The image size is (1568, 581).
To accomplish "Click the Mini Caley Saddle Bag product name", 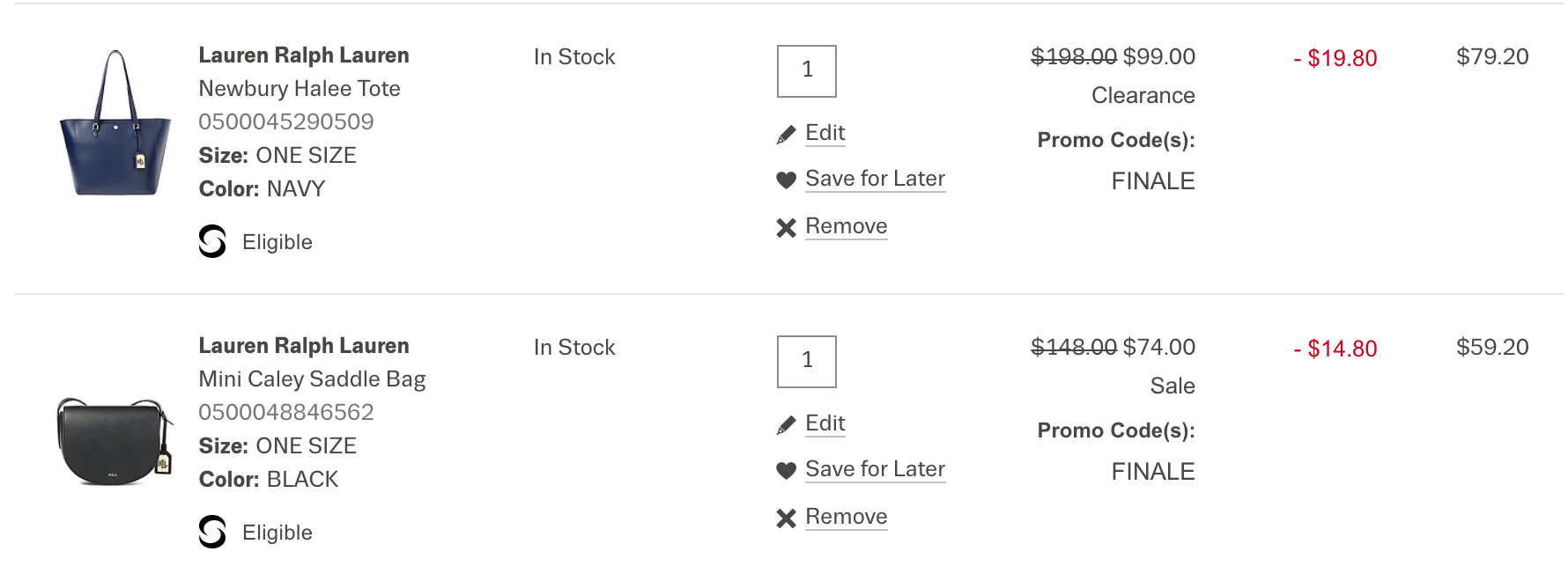I will click(x=312, y=379).
